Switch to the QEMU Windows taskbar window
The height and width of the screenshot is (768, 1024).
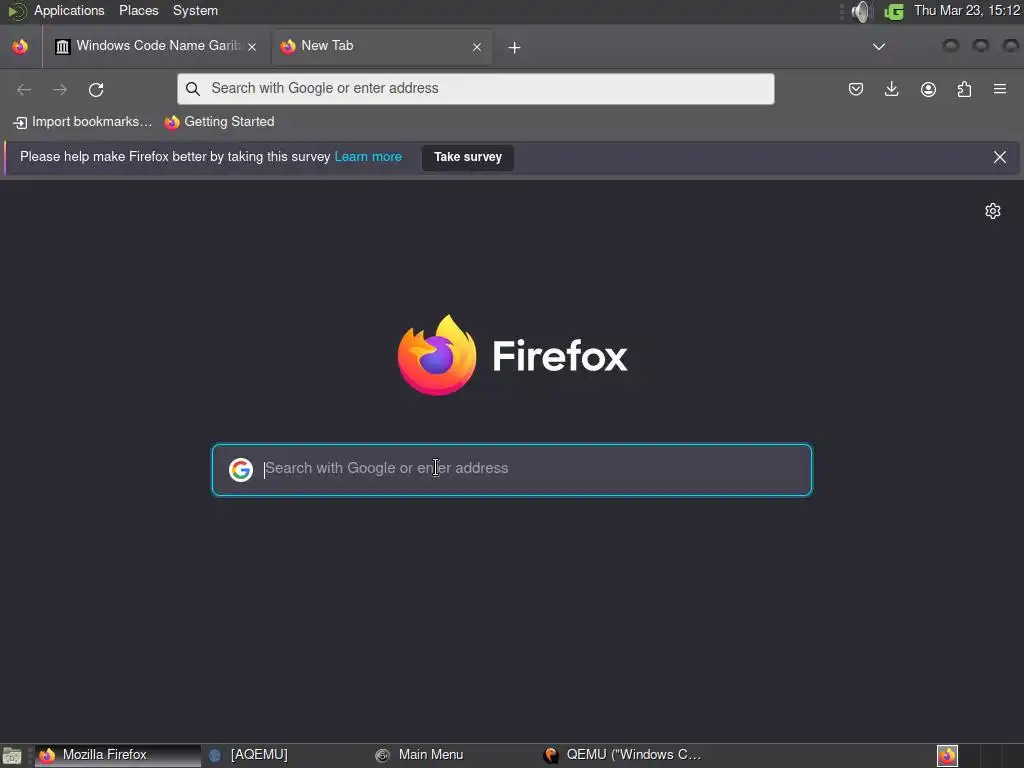pyautogui.click(x=622, y=756)
